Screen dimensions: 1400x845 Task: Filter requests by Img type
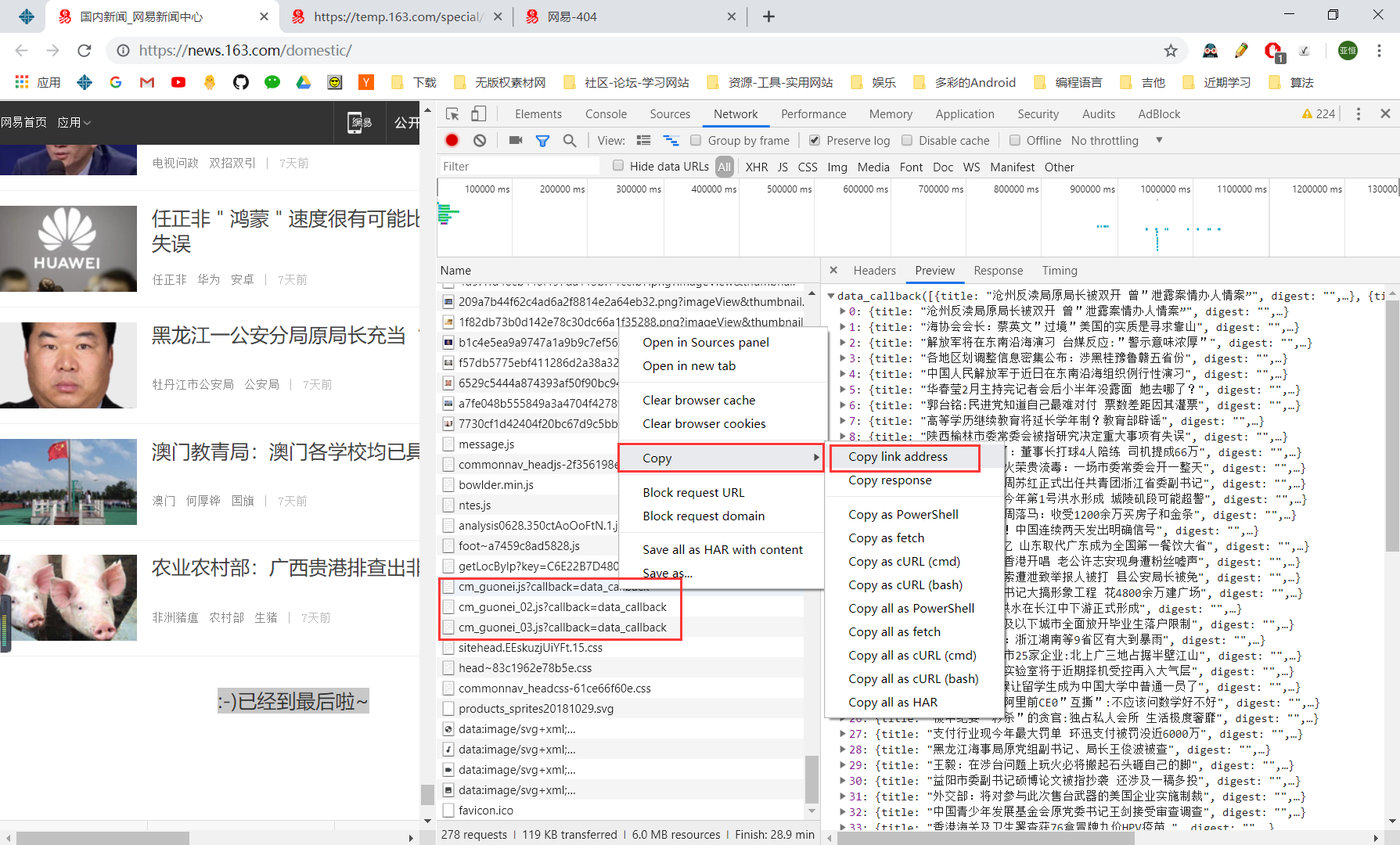coord(837,167)
